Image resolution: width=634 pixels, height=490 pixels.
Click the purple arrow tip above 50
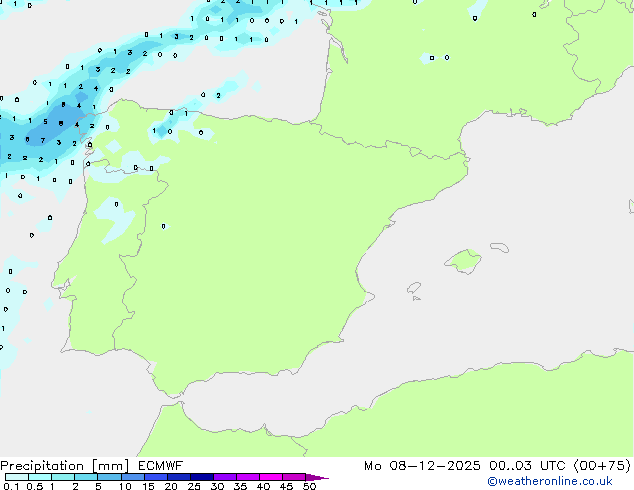pos(317,477)
